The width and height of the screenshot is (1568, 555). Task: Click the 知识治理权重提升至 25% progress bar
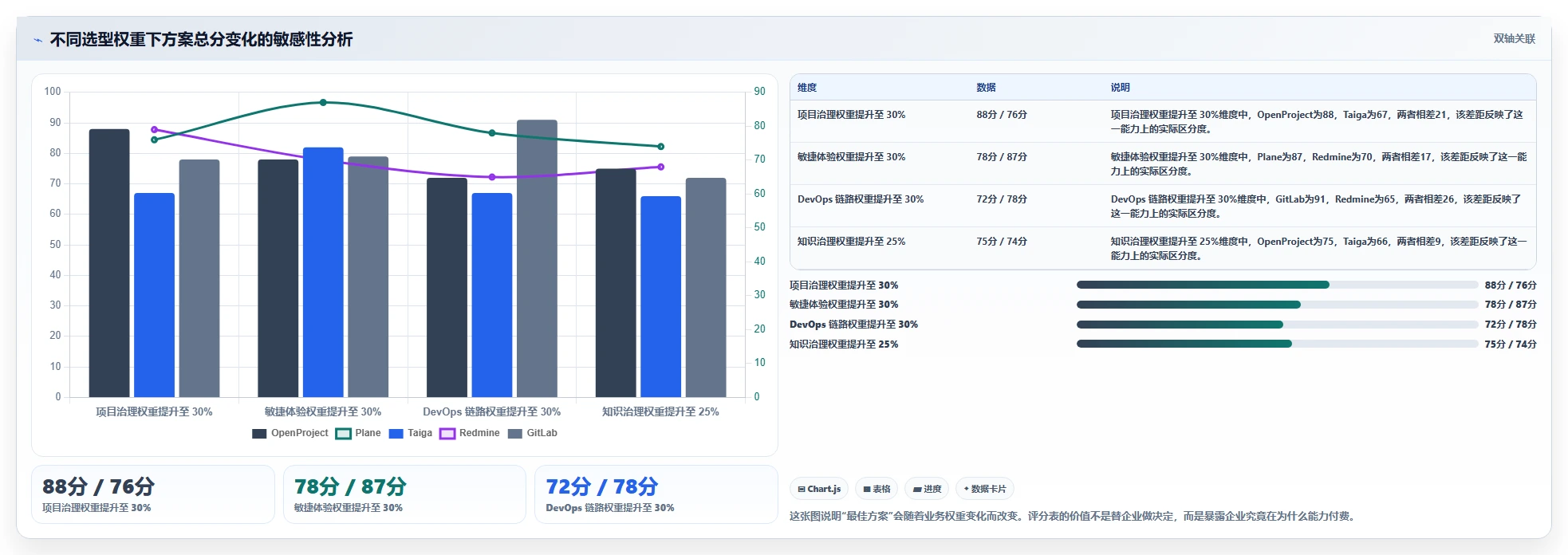click(1277, 344)
